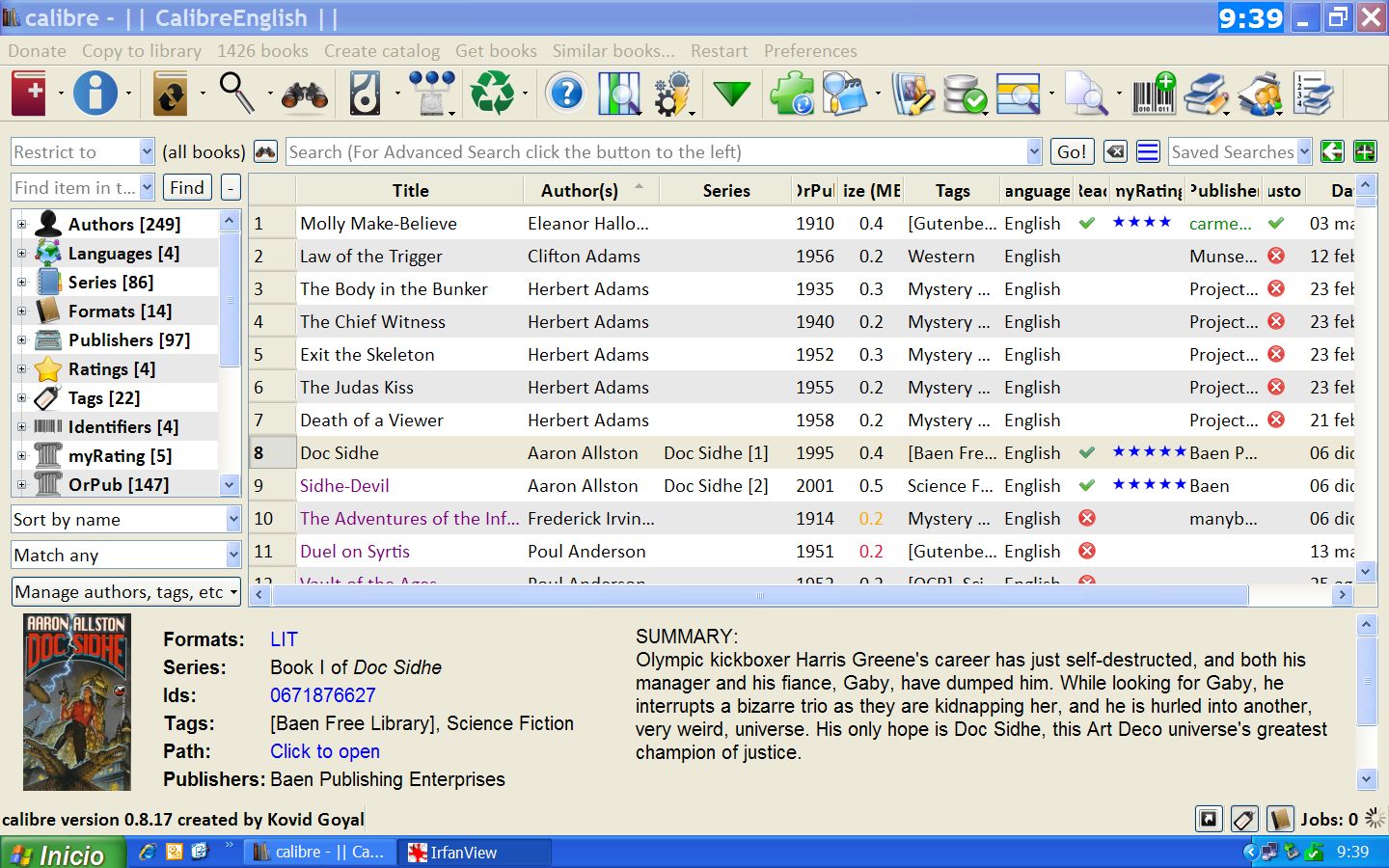This screenshot has width=1389, height=868.
Task: Open Advanced Search via small binoculars button
Action: pyautogui.click(x=265, y=151)
